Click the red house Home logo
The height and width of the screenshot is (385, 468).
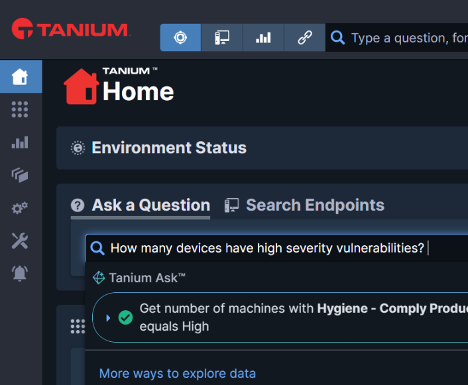[x=81, y=86]
